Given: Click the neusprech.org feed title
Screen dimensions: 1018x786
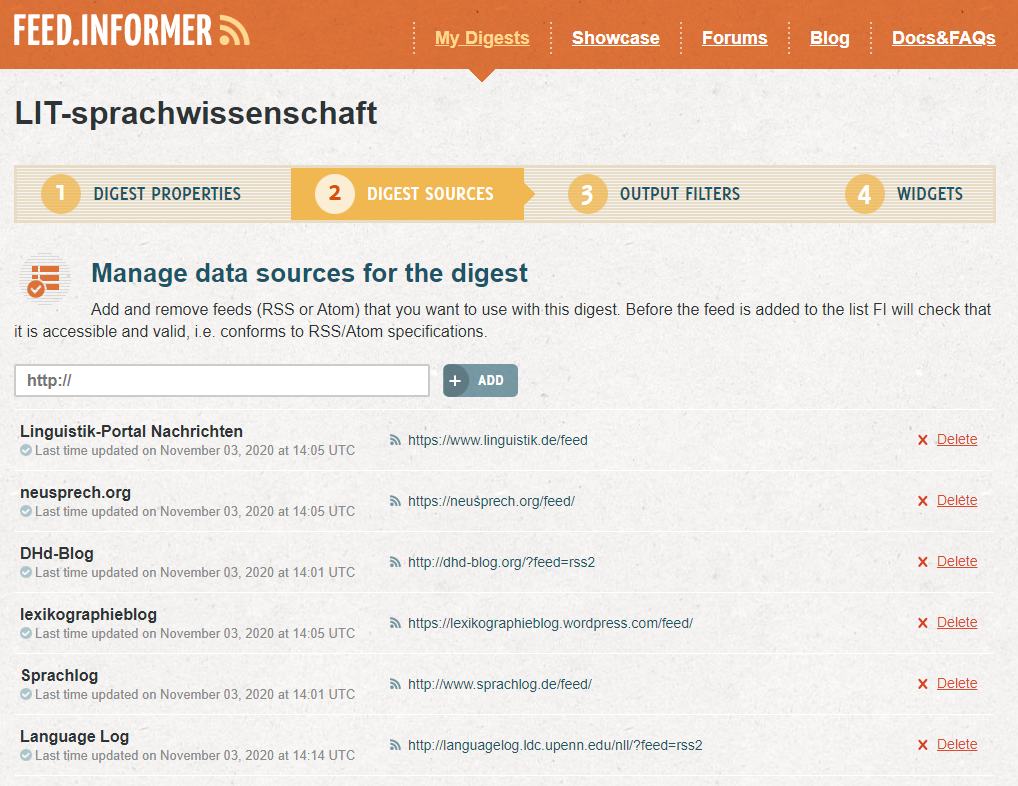Looking at the screenshot, I should pyautogui.click(x=75, y=492).
